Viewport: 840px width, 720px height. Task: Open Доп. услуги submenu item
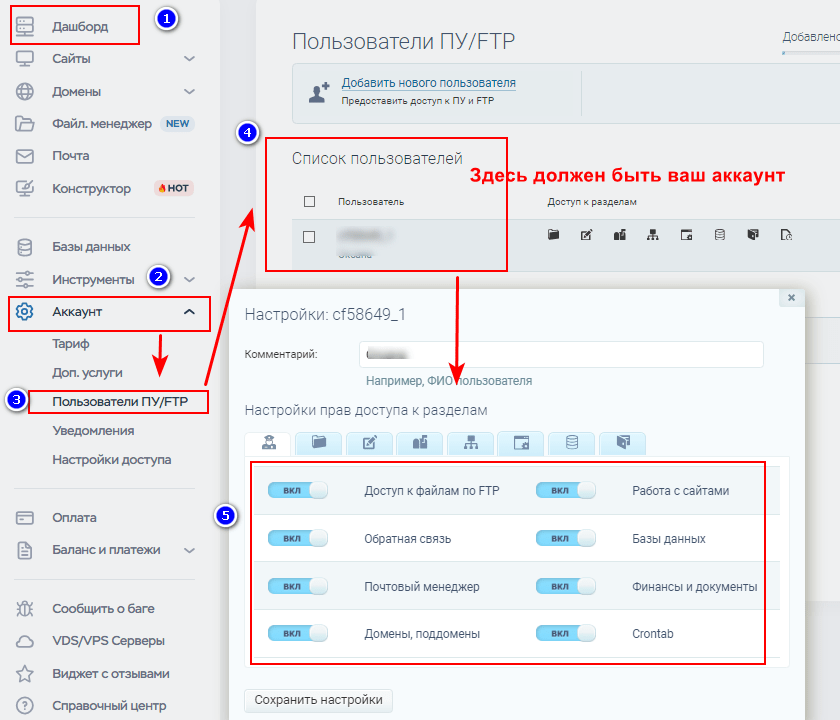click(87, 373)
